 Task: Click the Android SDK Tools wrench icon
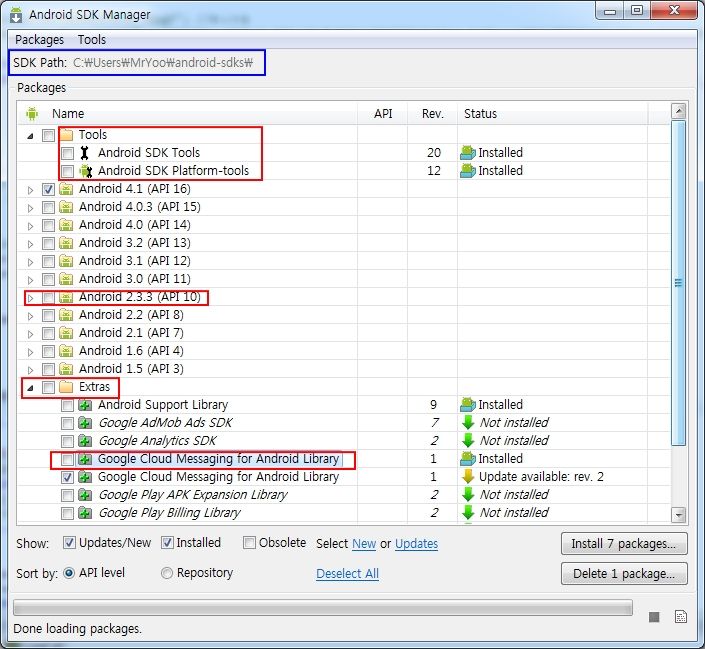click(x=85, y=153)
